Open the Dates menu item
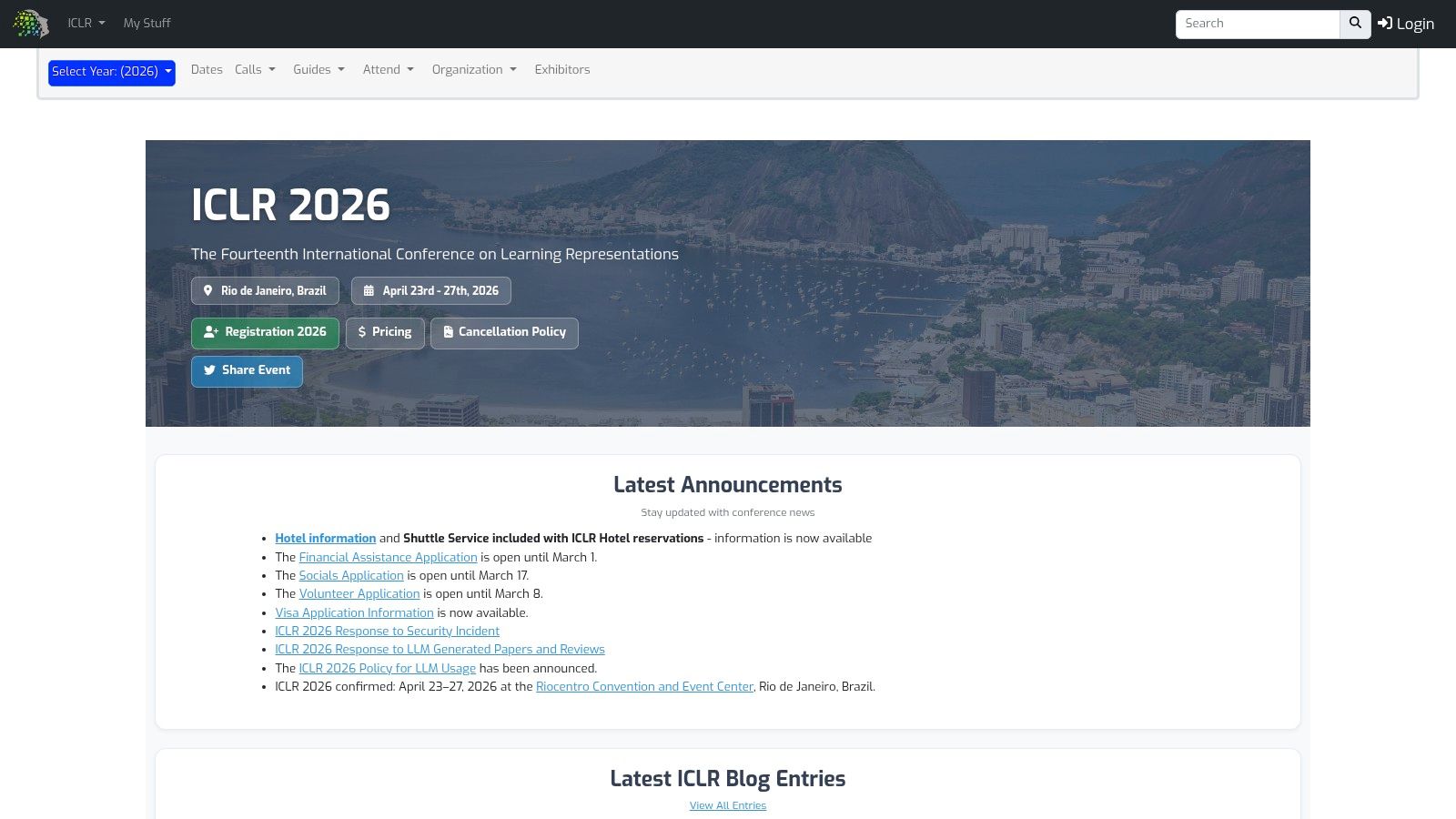 pyautogui.click(x=207, y=70)
